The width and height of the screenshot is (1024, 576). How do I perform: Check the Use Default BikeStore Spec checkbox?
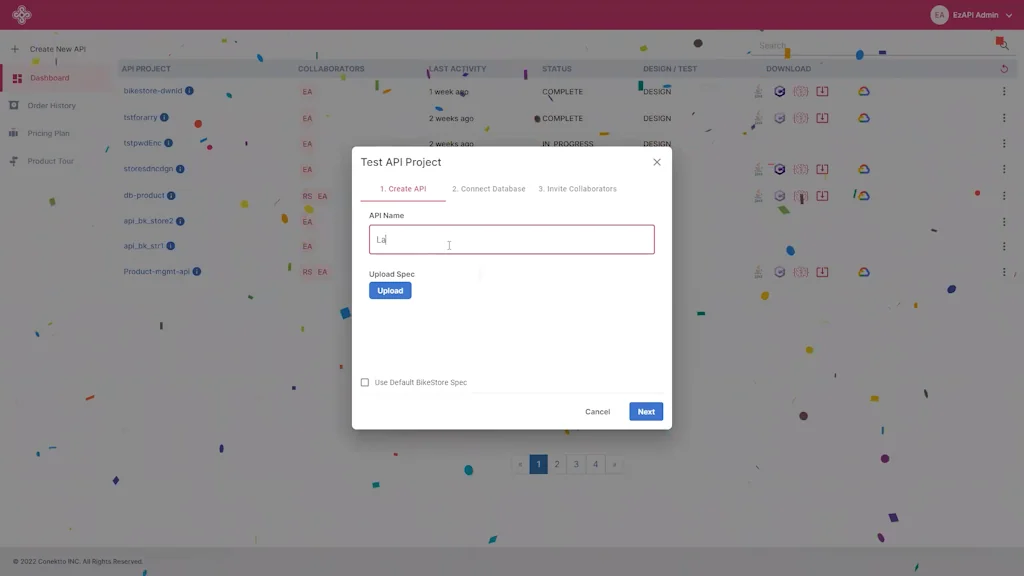tap(365, 381)
